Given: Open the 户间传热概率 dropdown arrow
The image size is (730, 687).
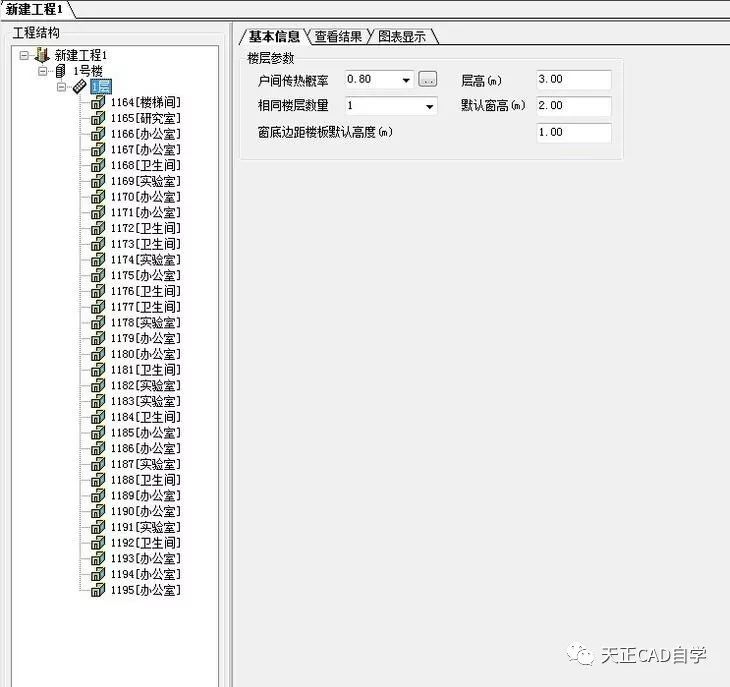Looking at the screenshot, I should 406,80.
